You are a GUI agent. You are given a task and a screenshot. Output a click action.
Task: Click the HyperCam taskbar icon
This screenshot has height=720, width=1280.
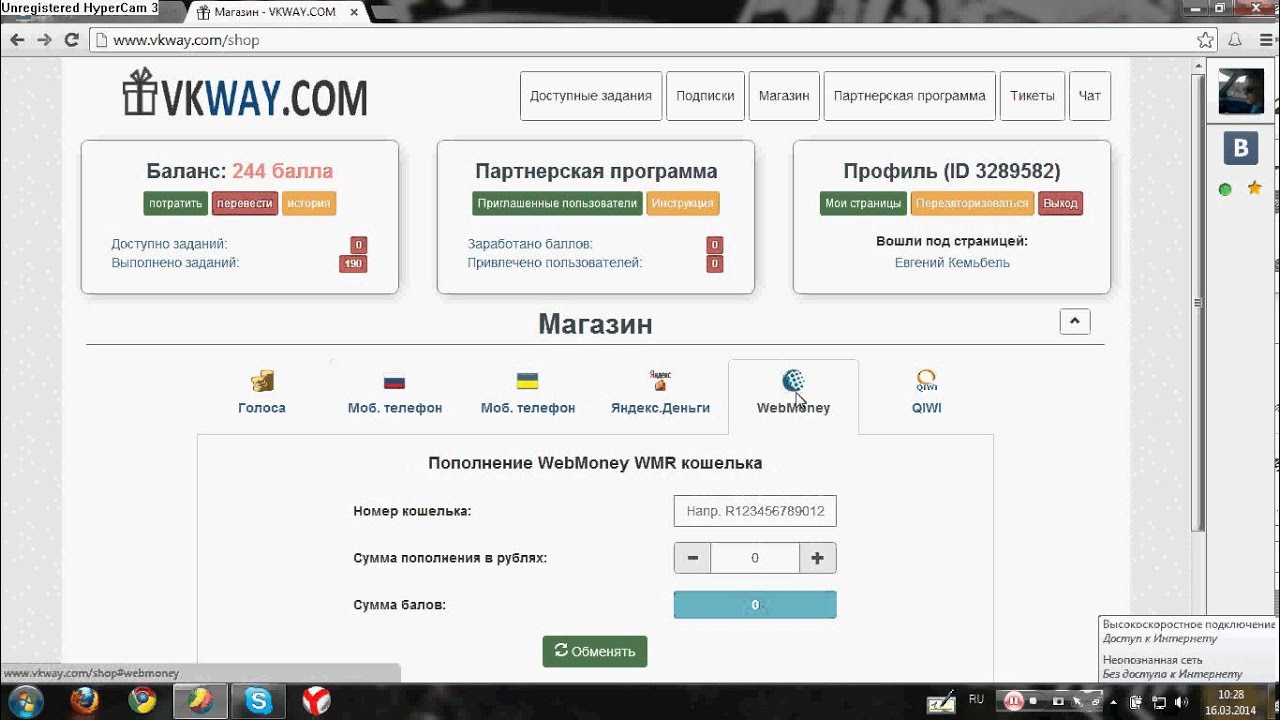[200, 700]
